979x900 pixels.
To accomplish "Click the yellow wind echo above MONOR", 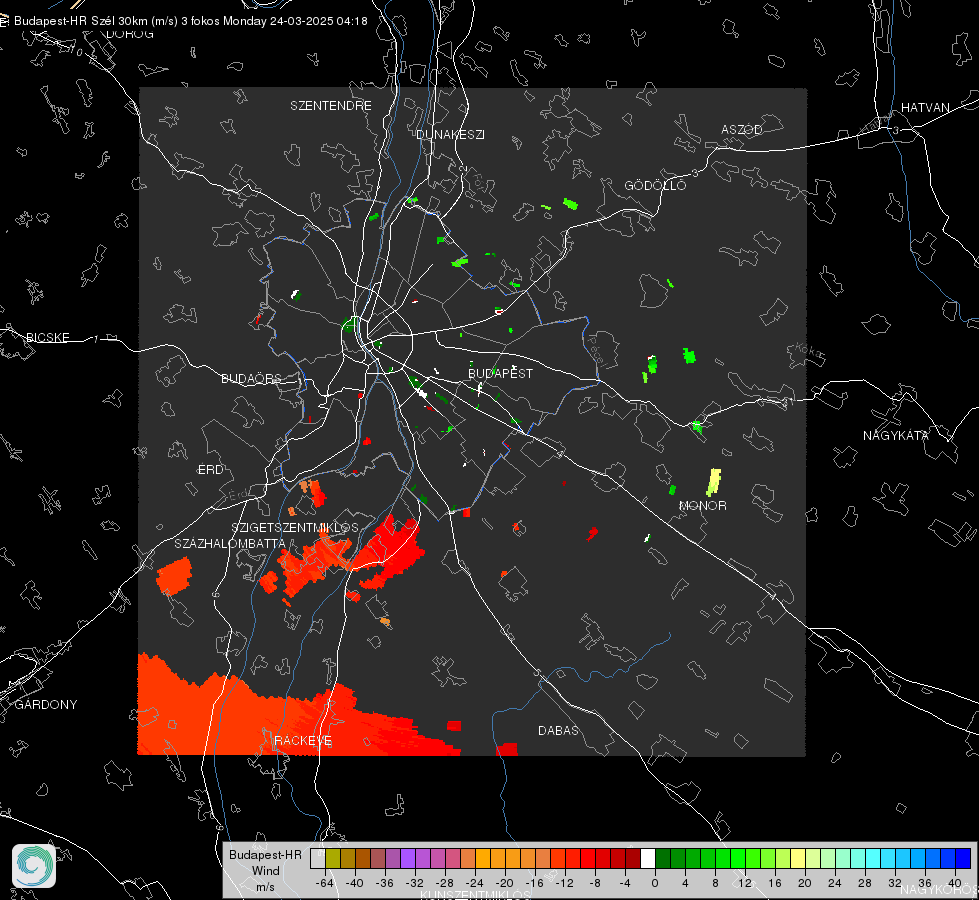I will (x=714, y=482).
